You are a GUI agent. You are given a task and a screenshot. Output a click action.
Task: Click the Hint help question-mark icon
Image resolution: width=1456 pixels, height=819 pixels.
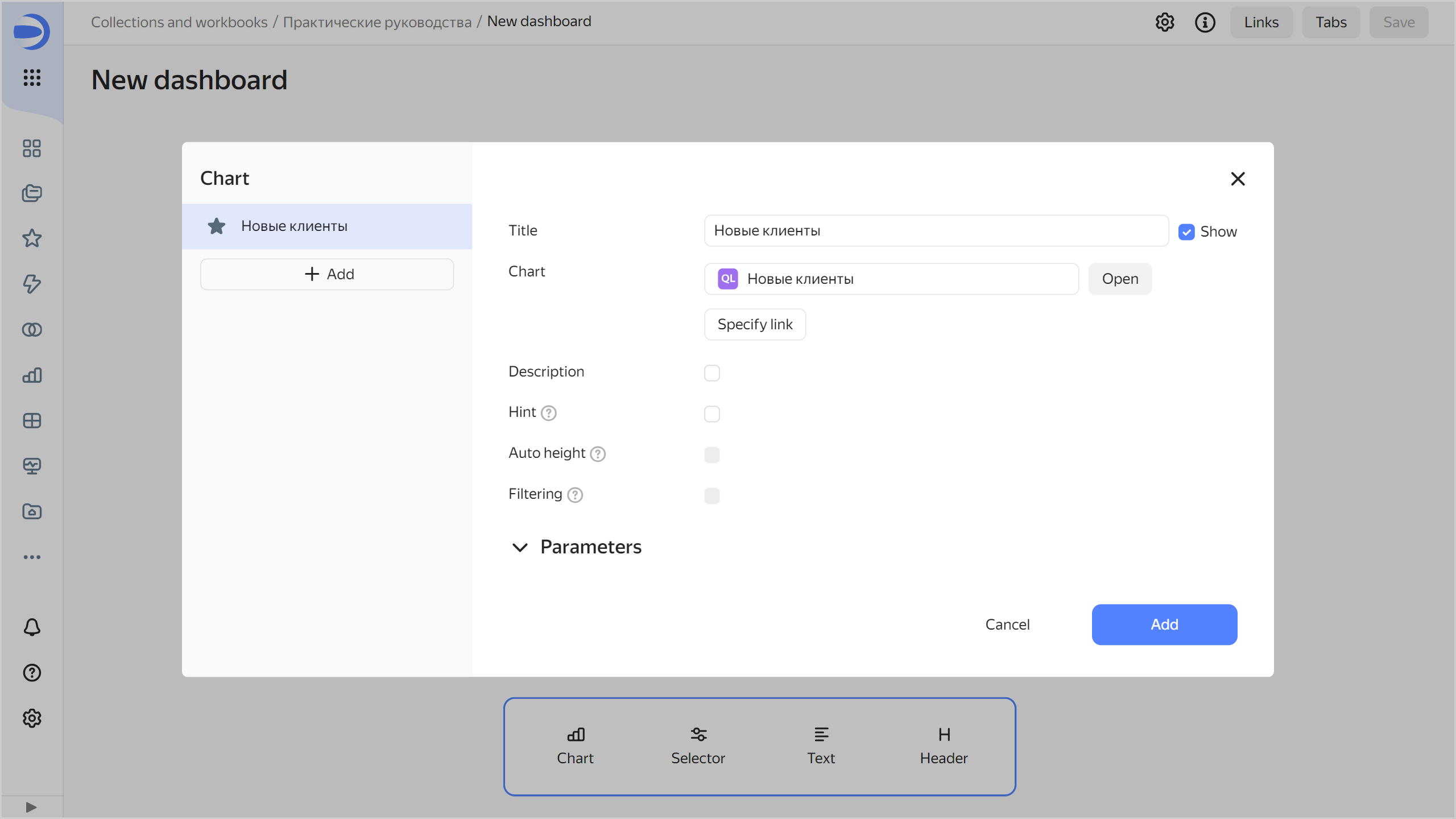tap(548, 413)
